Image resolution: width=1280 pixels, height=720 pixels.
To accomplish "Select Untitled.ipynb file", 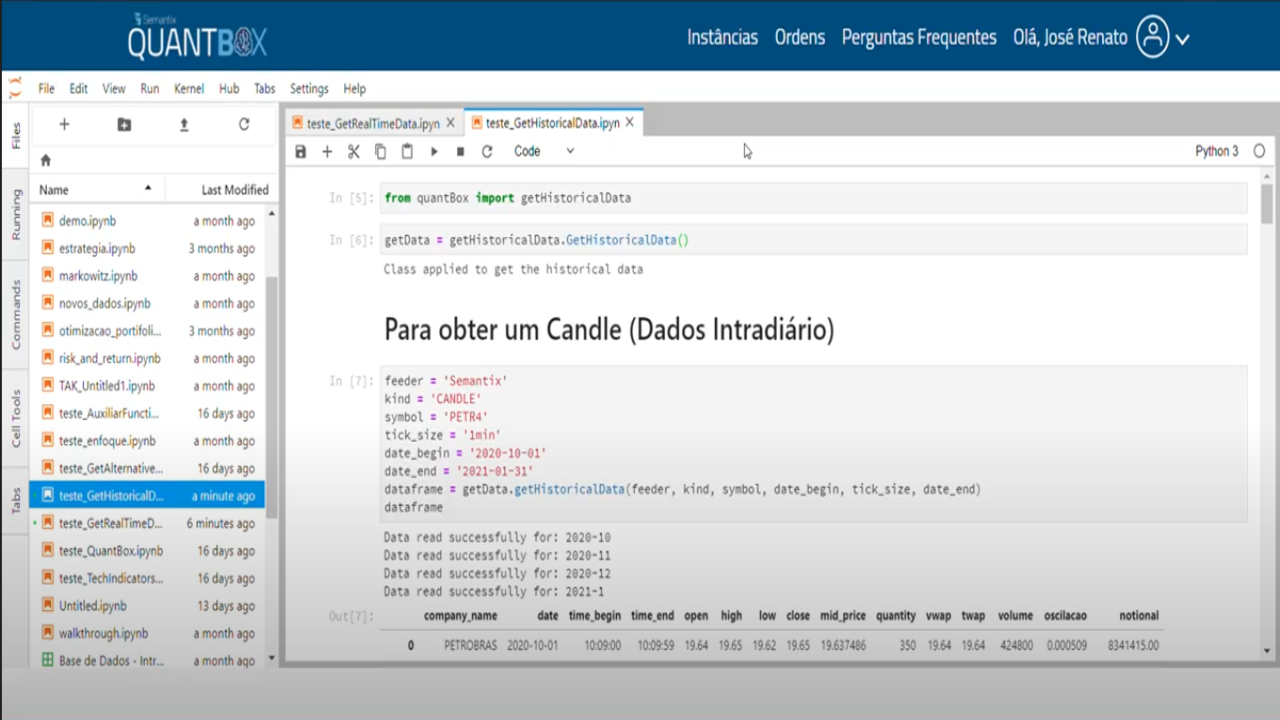I will coord(148,606).
